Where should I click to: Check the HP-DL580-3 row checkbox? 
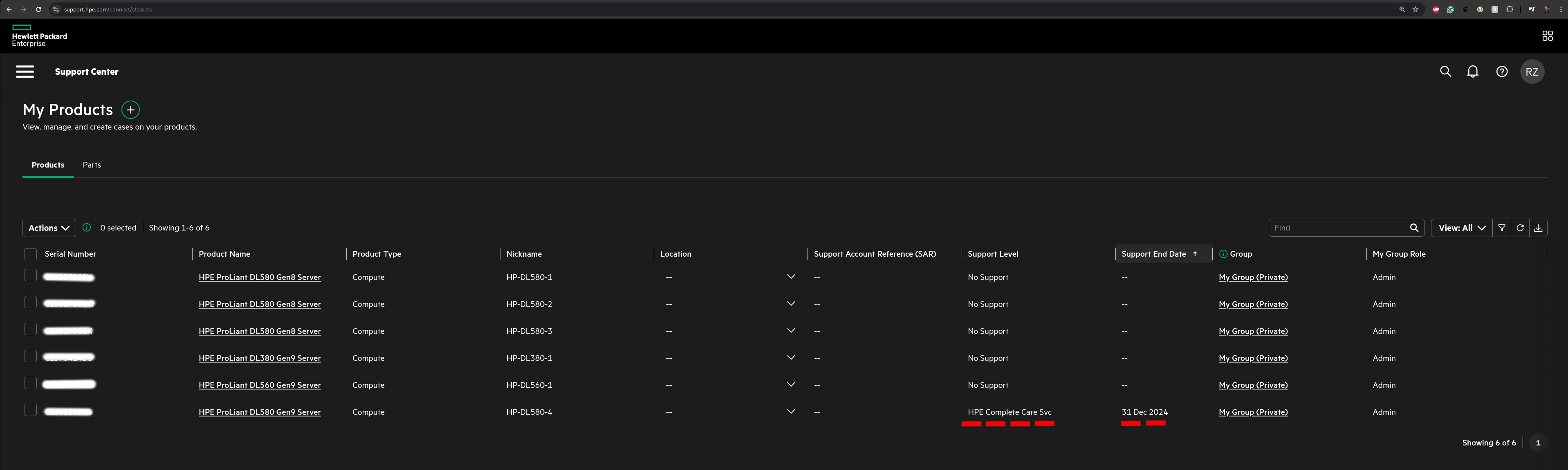click(x=30, y=329)
